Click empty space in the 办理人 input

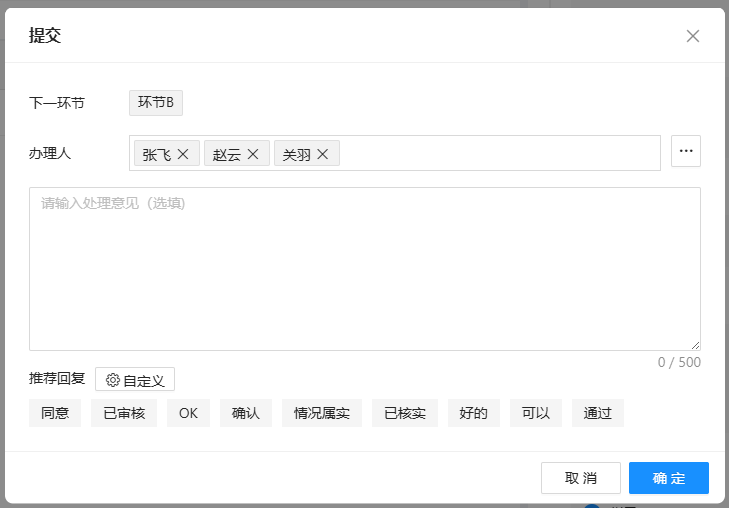tap(500, 153)
